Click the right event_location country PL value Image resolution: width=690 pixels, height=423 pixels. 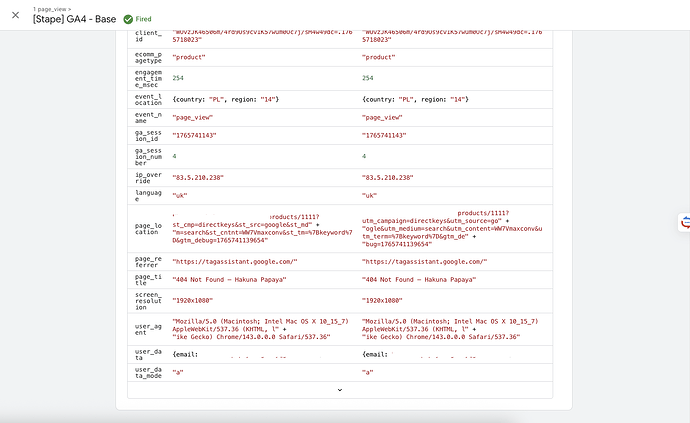point(415,98)
